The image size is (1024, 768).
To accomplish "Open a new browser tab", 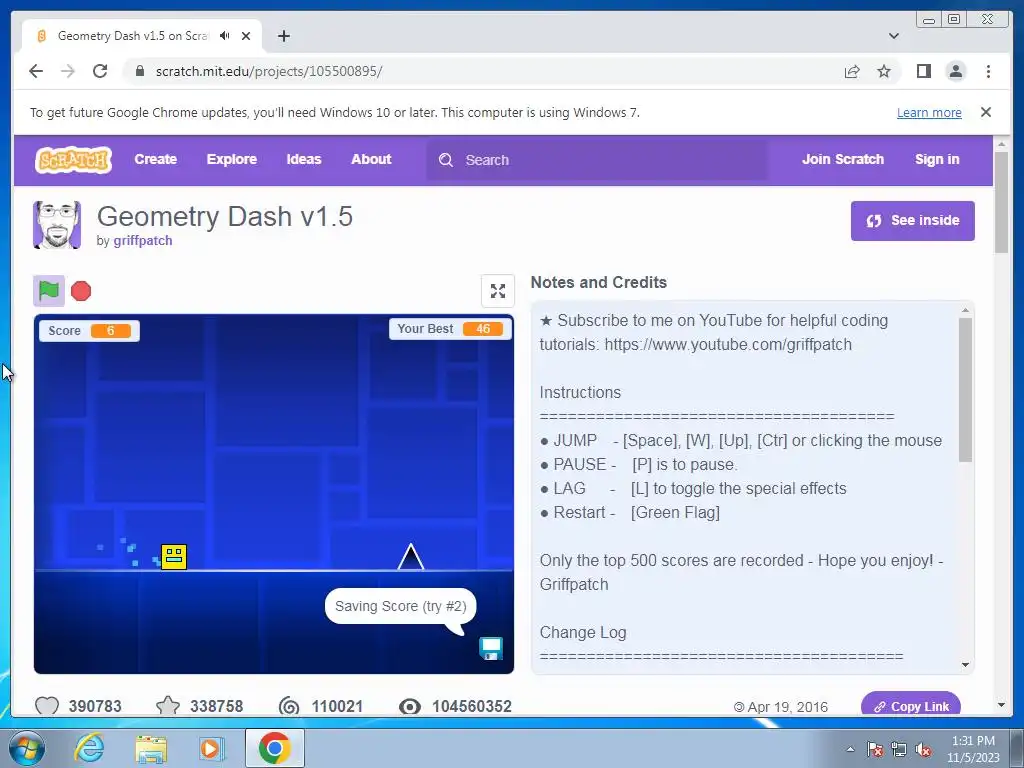I will click(283, 36).
